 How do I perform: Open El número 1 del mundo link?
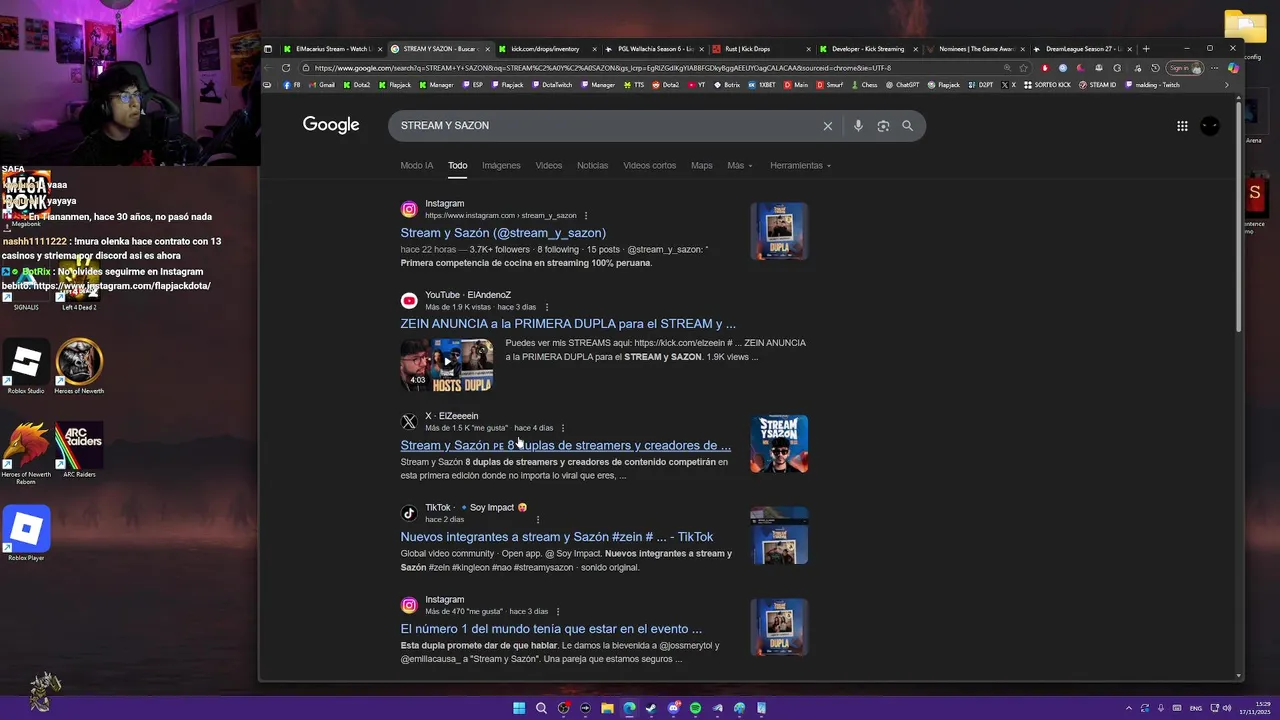(551, 629)
